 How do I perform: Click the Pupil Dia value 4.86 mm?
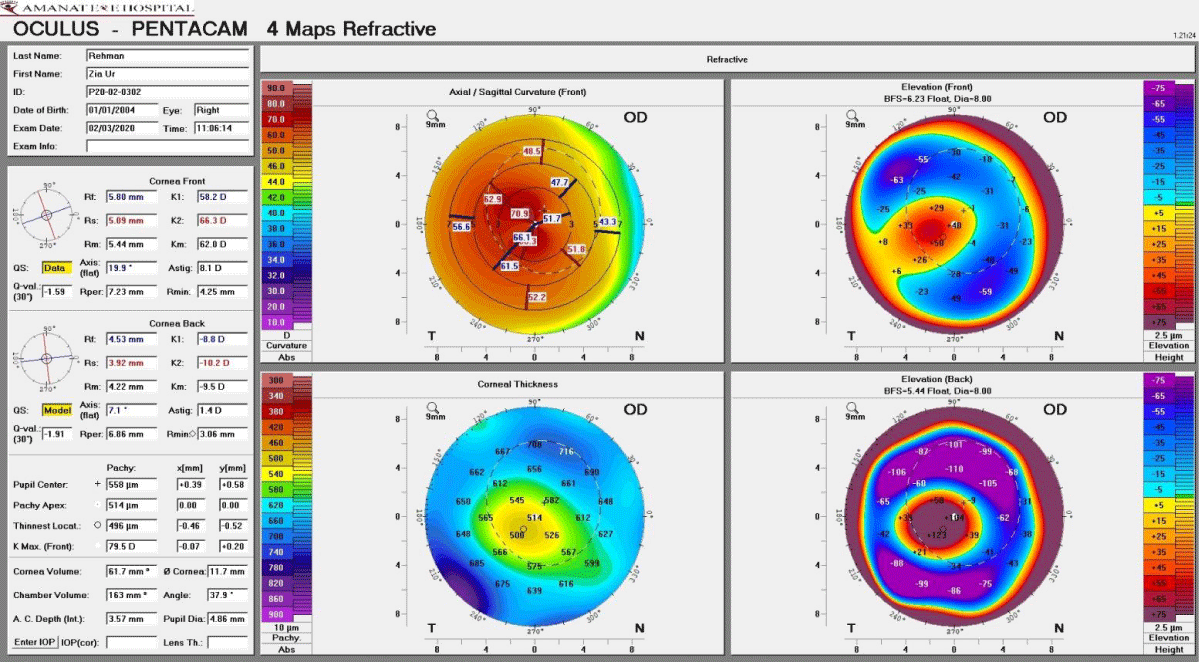[227, 618]
